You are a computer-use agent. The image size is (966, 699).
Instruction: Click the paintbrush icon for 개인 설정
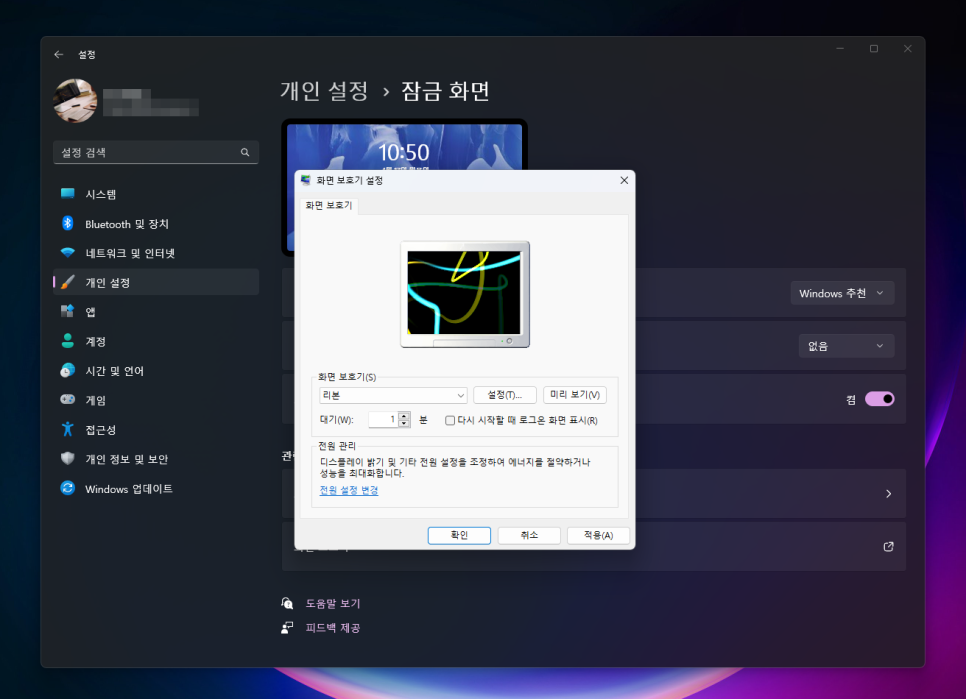[x=68, y=282]
